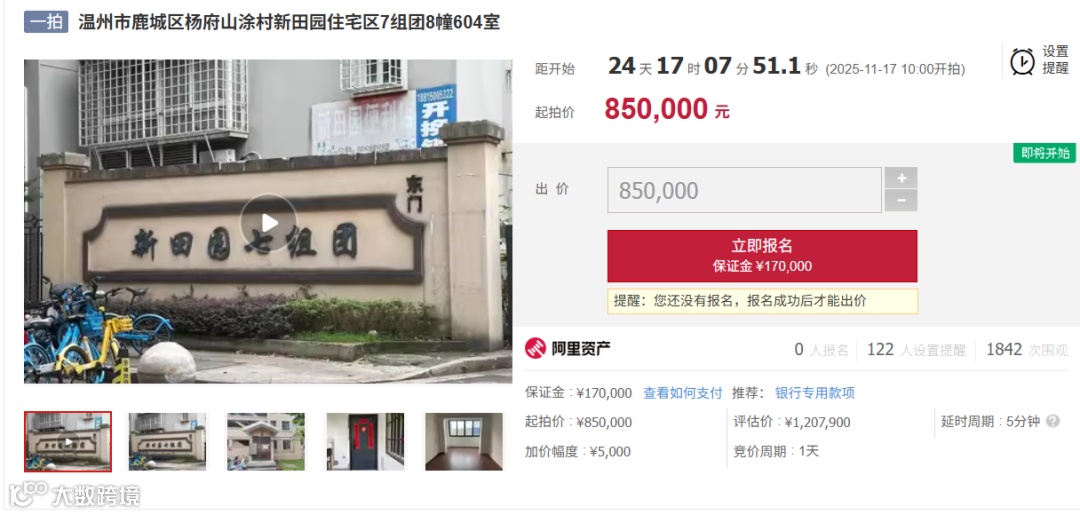This screenshot has width=1080, height=515.
Task: Increase bid with the plus stepper
Action: point(901,178)
